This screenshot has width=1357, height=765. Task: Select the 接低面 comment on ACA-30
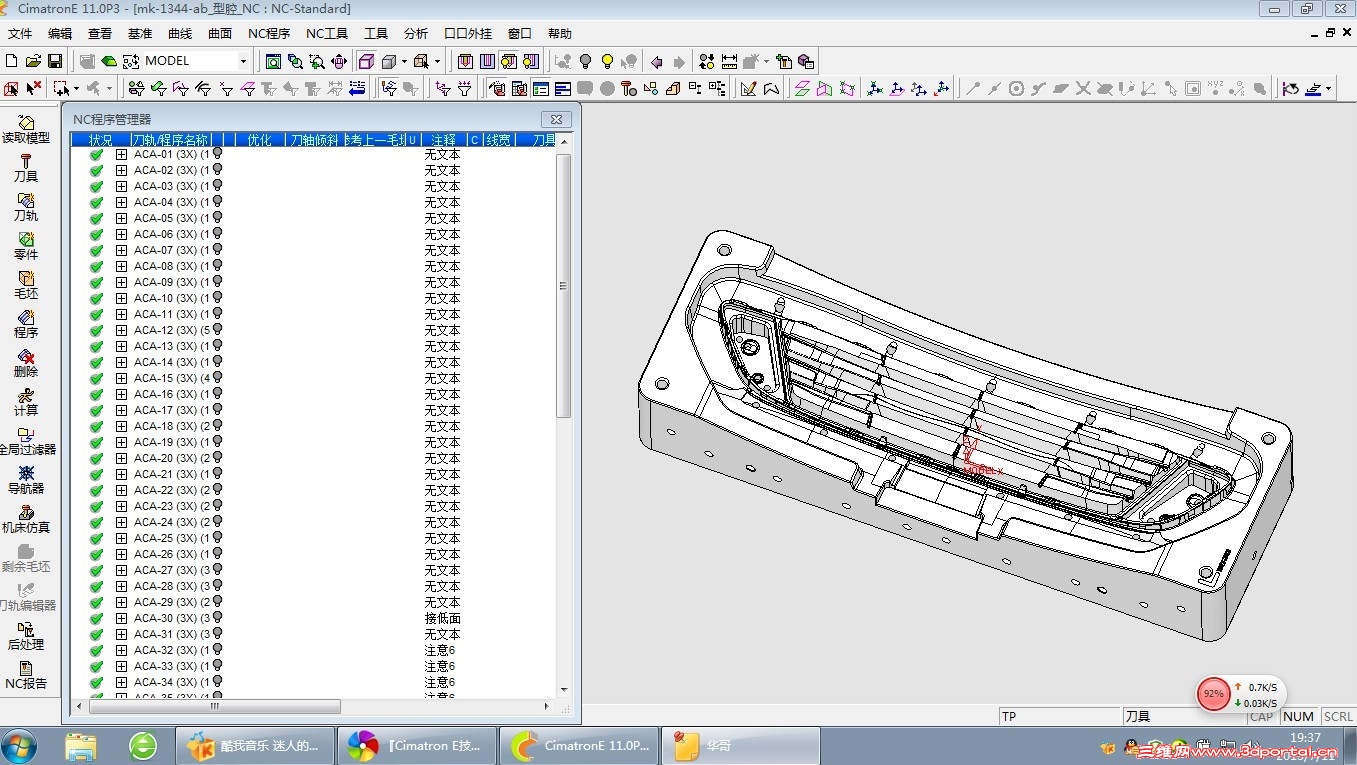point(442,619)
